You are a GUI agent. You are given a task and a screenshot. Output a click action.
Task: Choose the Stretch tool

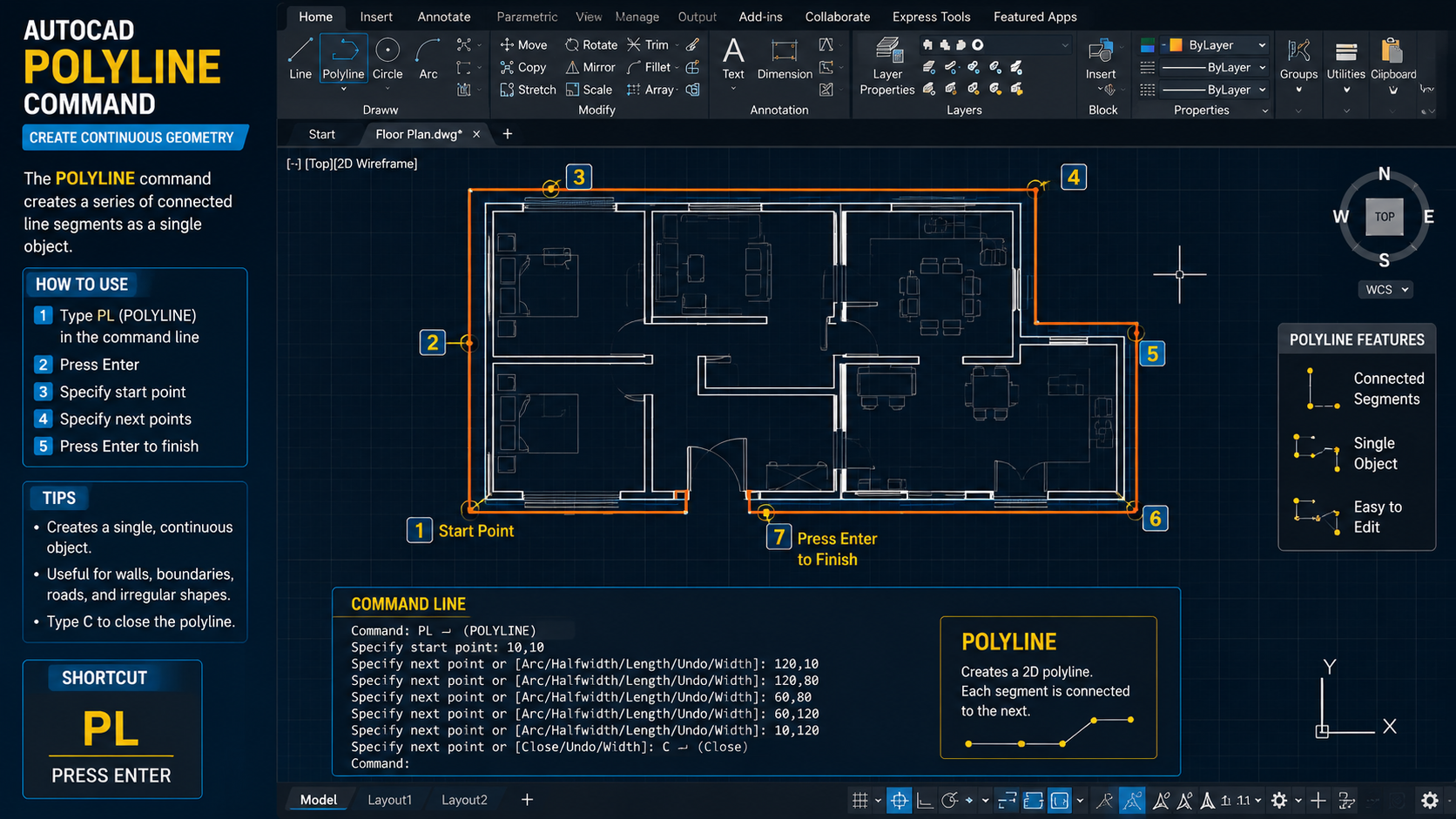[x=528, y=90]
